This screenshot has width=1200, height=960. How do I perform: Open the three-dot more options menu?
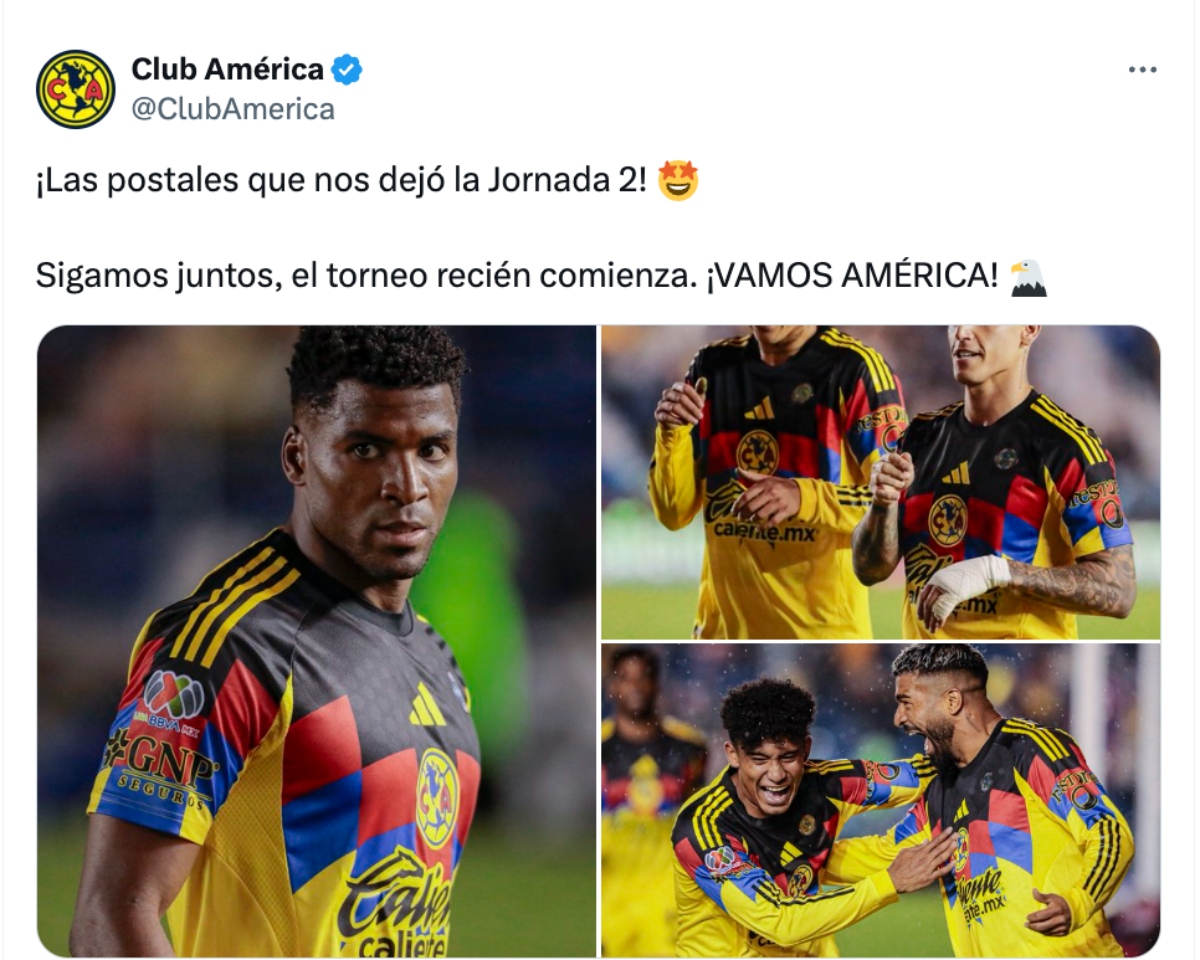point(1142,69)
